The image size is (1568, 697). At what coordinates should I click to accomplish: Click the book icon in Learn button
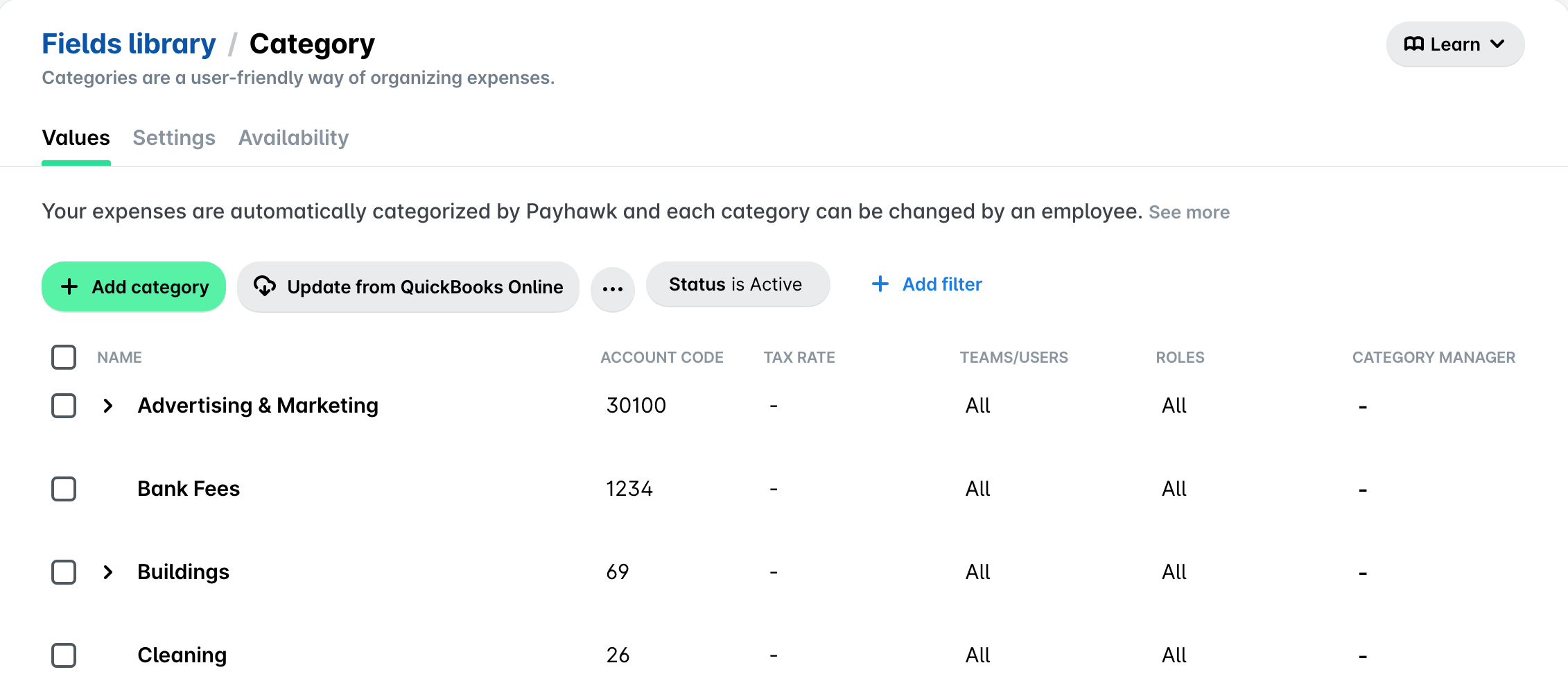click(1413, 44)
